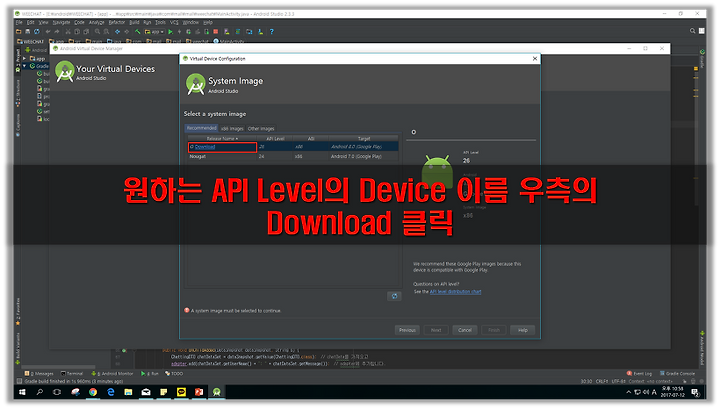
Task: Click the Target column header
Action: tap(364, 139)
